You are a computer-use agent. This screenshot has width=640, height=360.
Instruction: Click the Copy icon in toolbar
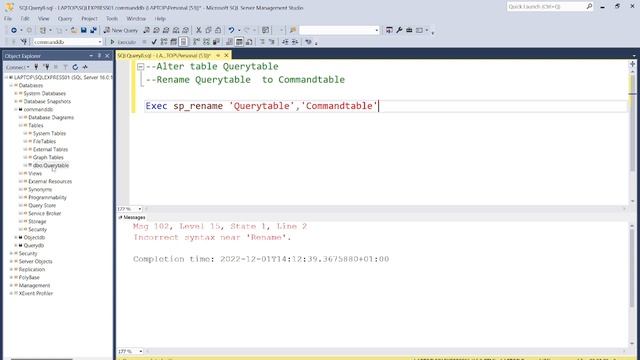pos(208,30)
